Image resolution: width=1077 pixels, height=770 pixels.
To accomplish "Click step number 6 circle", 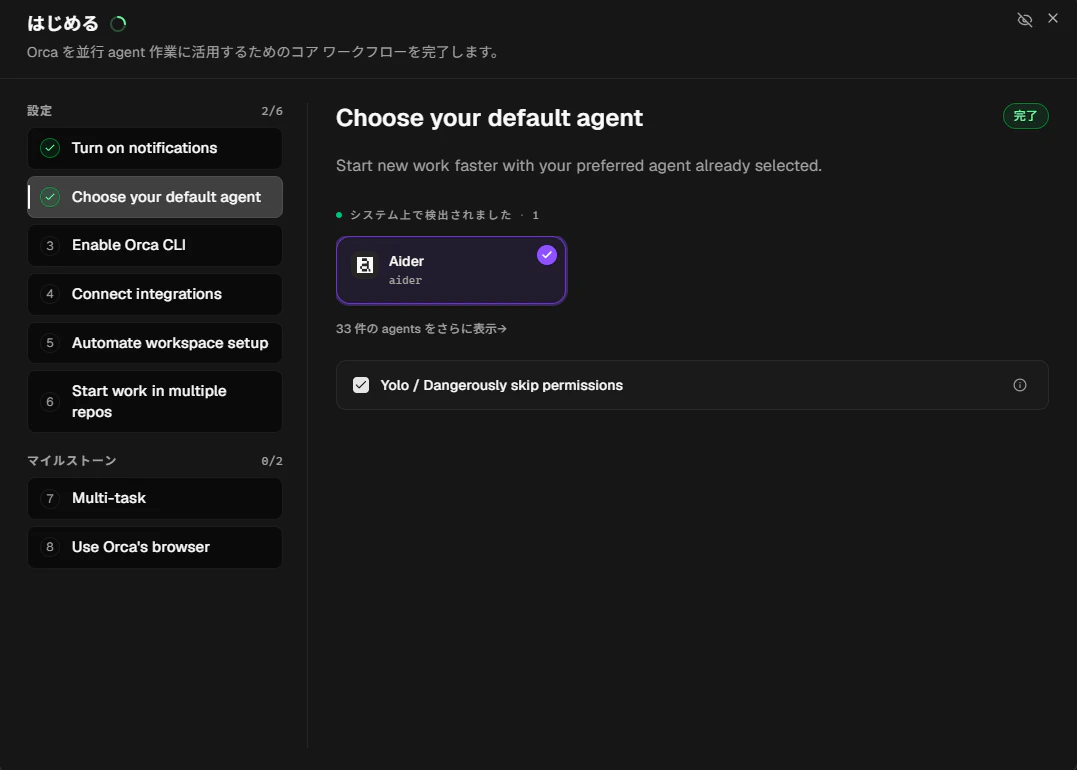I will coord(50,402).
